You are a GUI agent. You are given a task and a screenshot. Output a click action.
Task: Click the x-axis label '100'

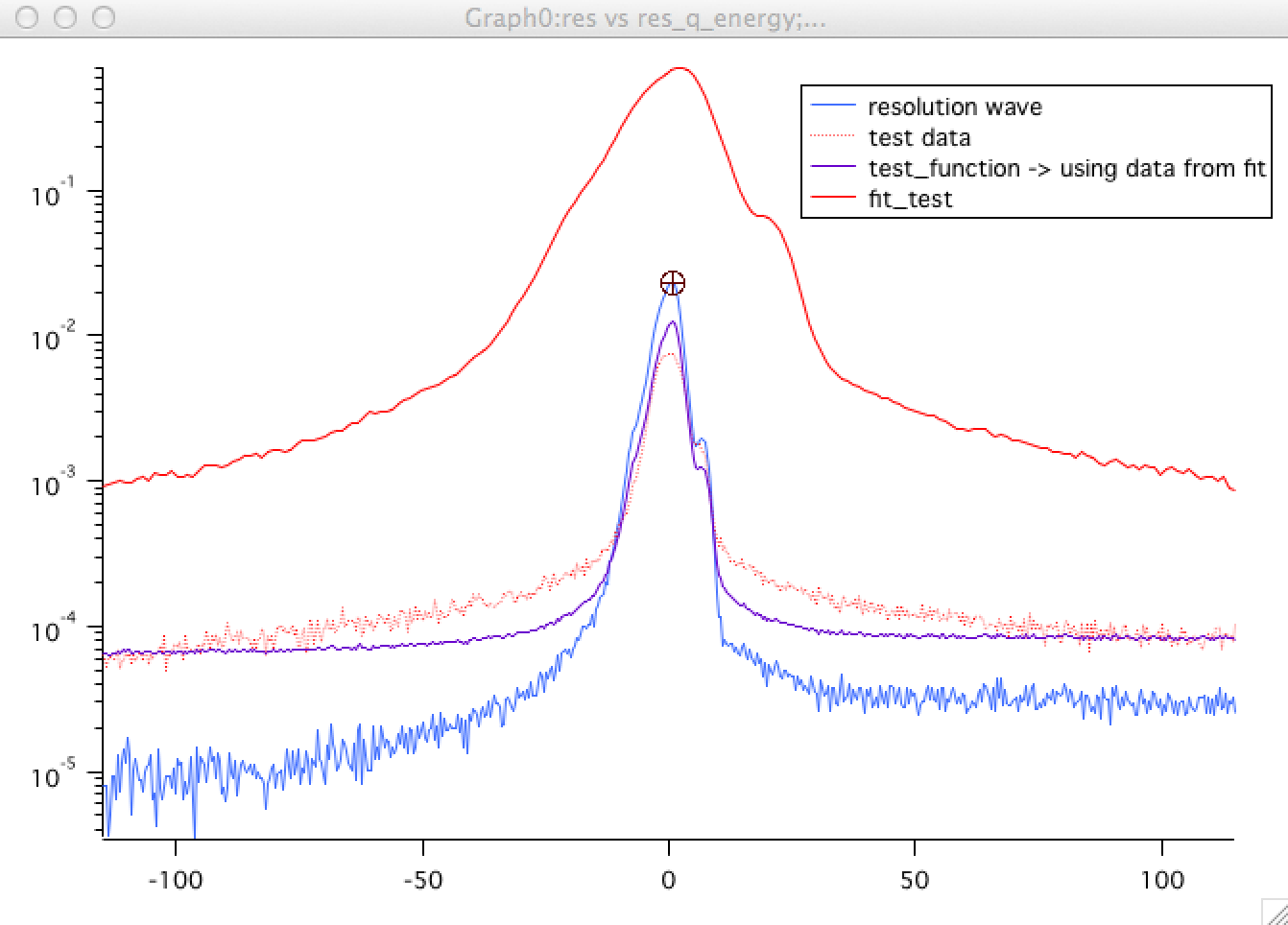tap(1162, 880)
